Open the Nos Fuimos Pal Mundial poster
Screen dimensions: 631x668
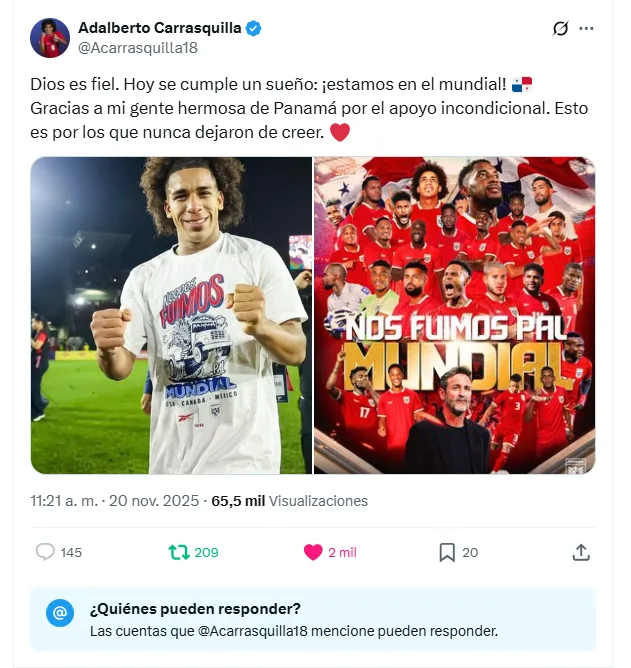pyautogui.click(x=455, y=315)
